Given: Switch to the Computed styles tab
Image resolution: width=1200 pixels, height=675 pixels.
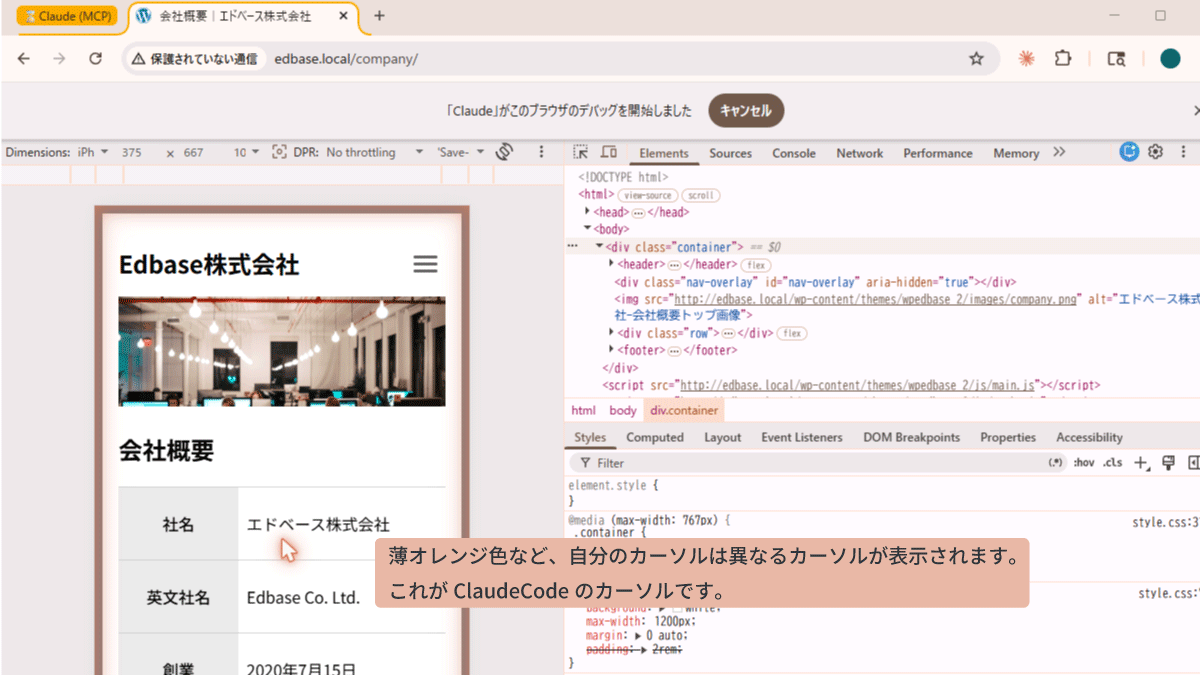Looking at the screenshot, I should (655, 437).
